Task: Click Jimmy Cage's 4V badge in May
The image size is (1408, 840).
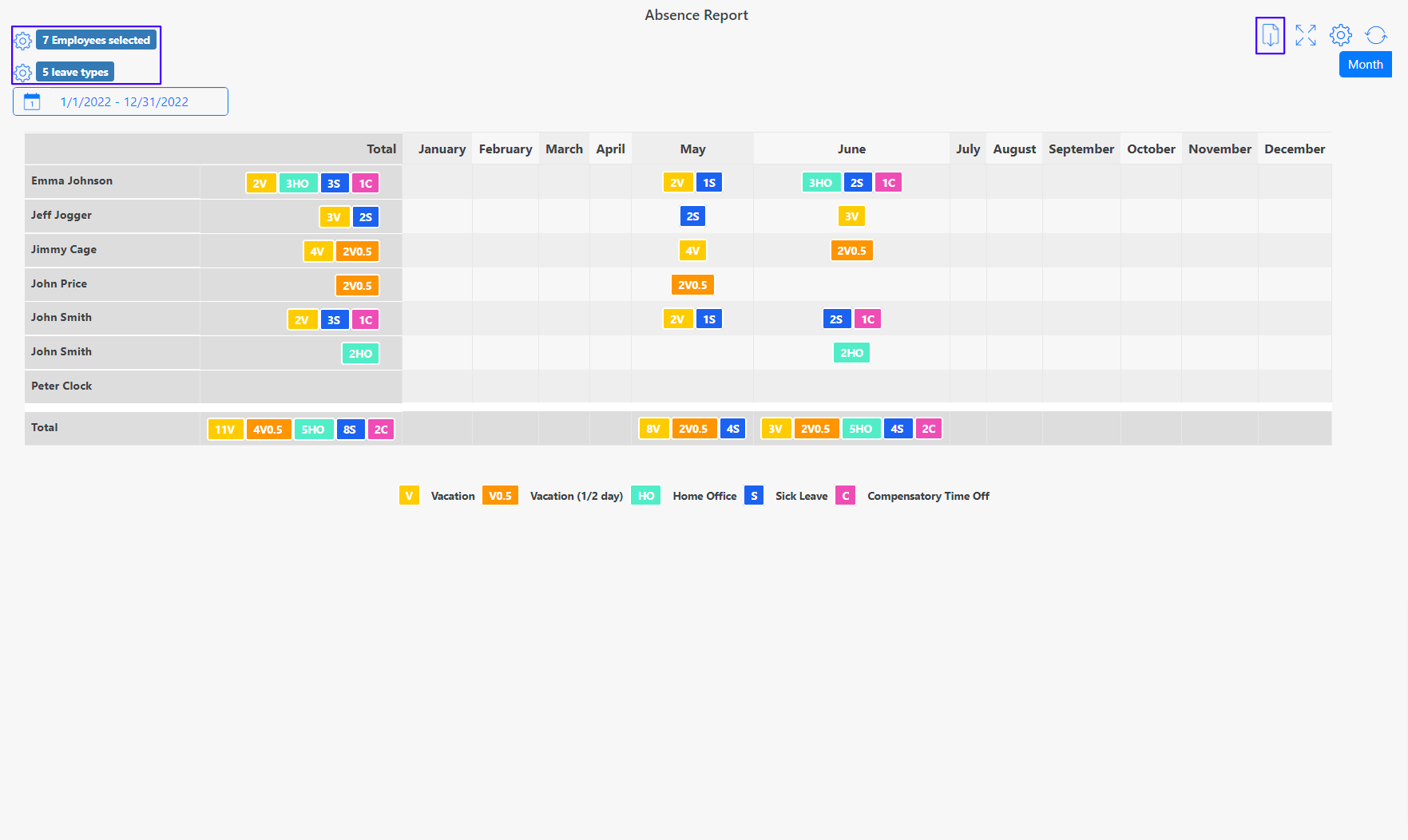Action: pos(692,251)
